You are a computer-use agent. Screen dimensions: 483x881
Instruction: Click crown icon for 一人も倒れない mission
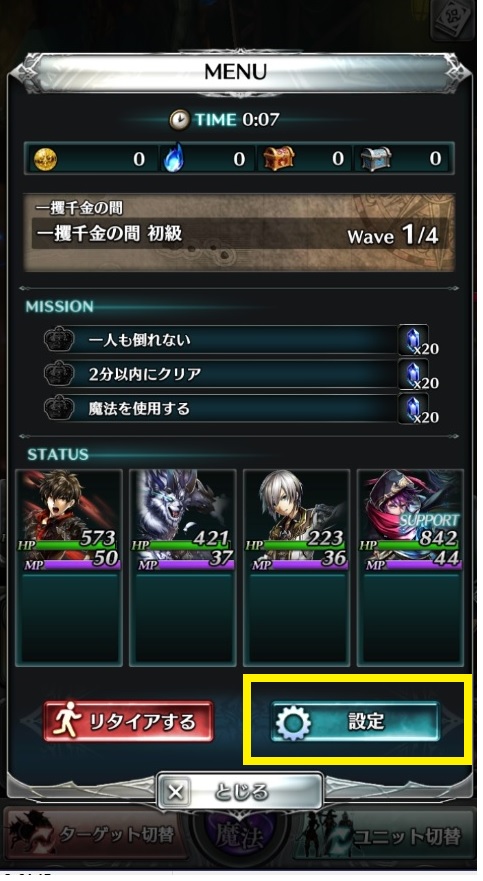60,339
